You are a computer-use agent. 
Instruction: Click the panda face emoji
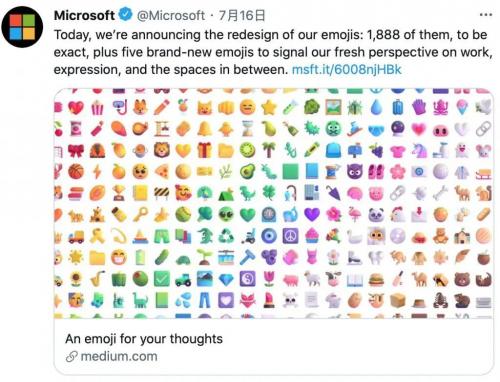(x=376, y=215)
